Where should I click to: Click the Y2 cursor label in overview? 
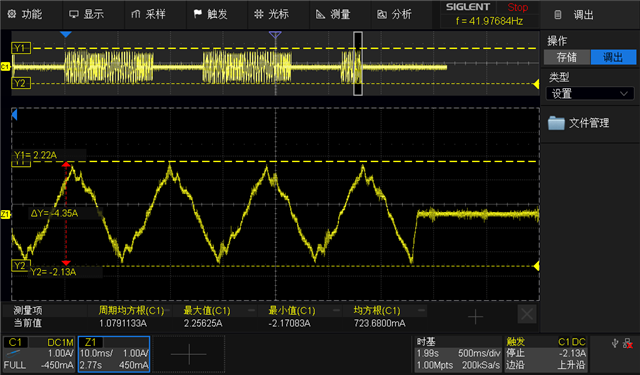pyautogui.click(x=20, y=83)
